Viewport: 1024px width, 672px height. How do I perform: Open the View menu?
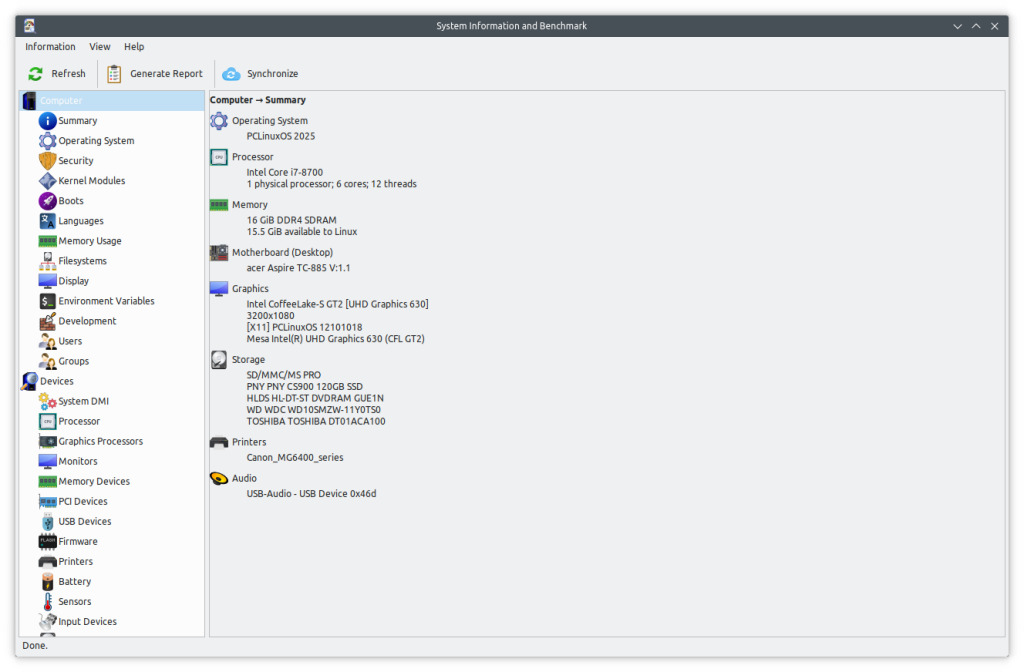point(100,47)
